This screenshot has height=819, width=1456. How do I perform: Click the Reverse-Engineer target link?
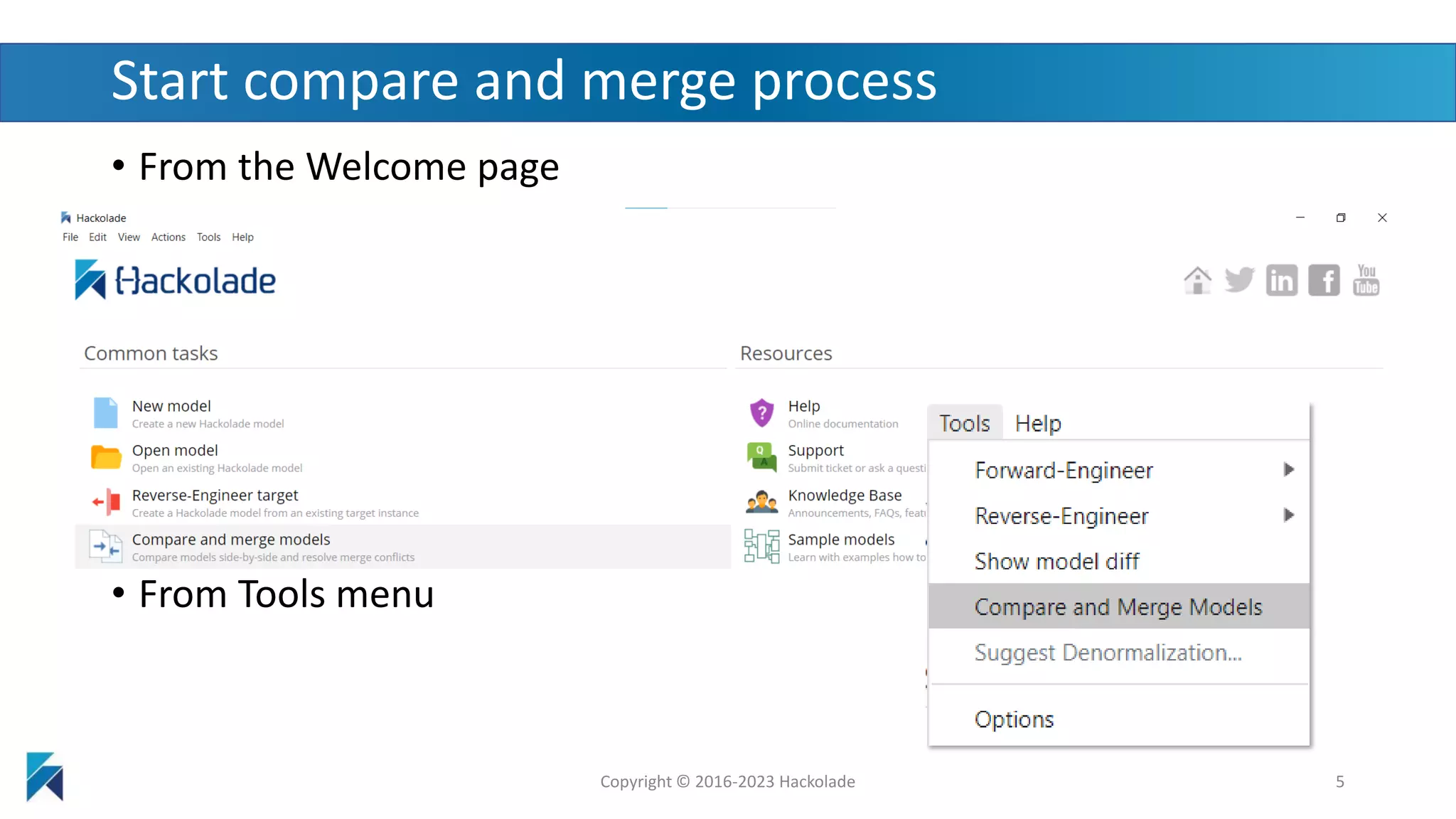pyautogui.click(x=215, y=495)
